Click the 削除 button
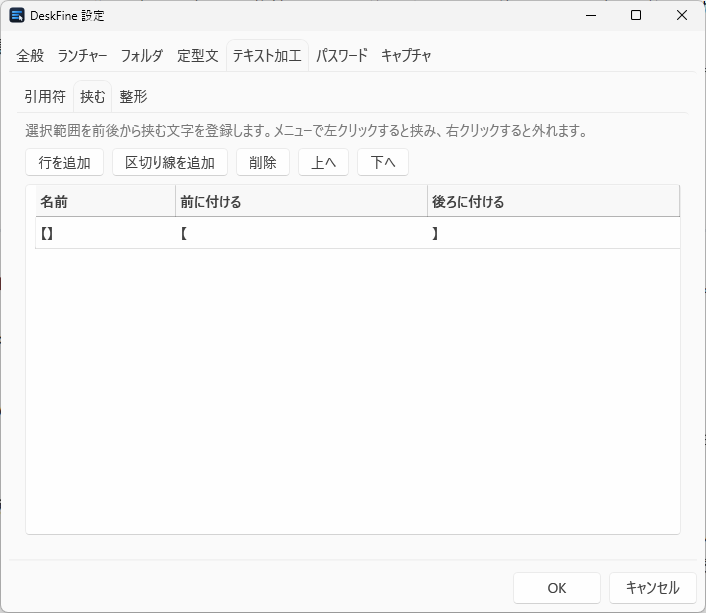The image size is (706, 613). coord(262,163)
